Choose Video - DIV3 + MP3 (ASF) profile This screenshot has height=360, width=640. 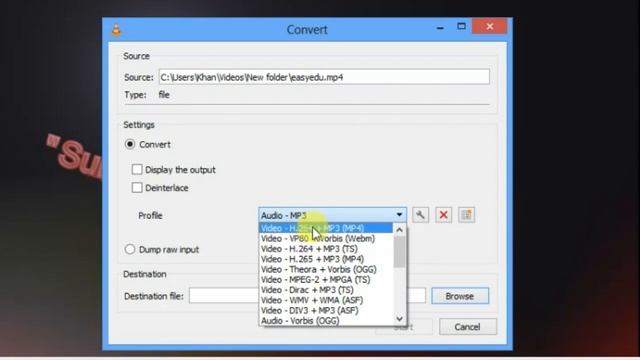click(326, 310)
